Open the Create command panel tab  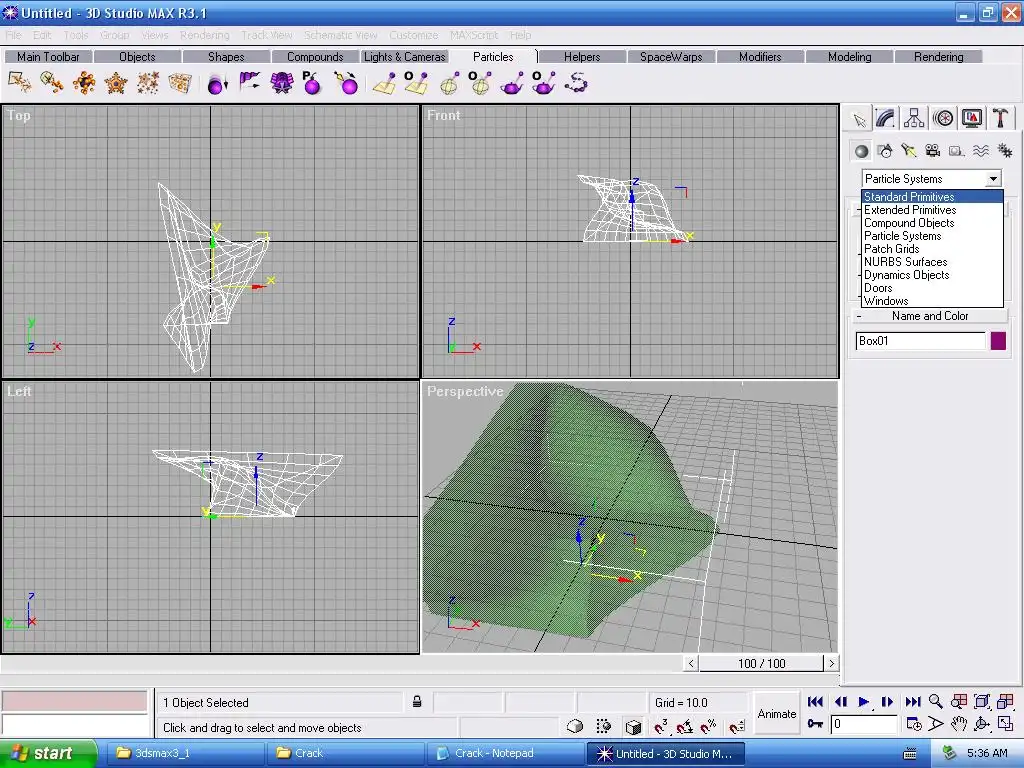coord(859,119)
